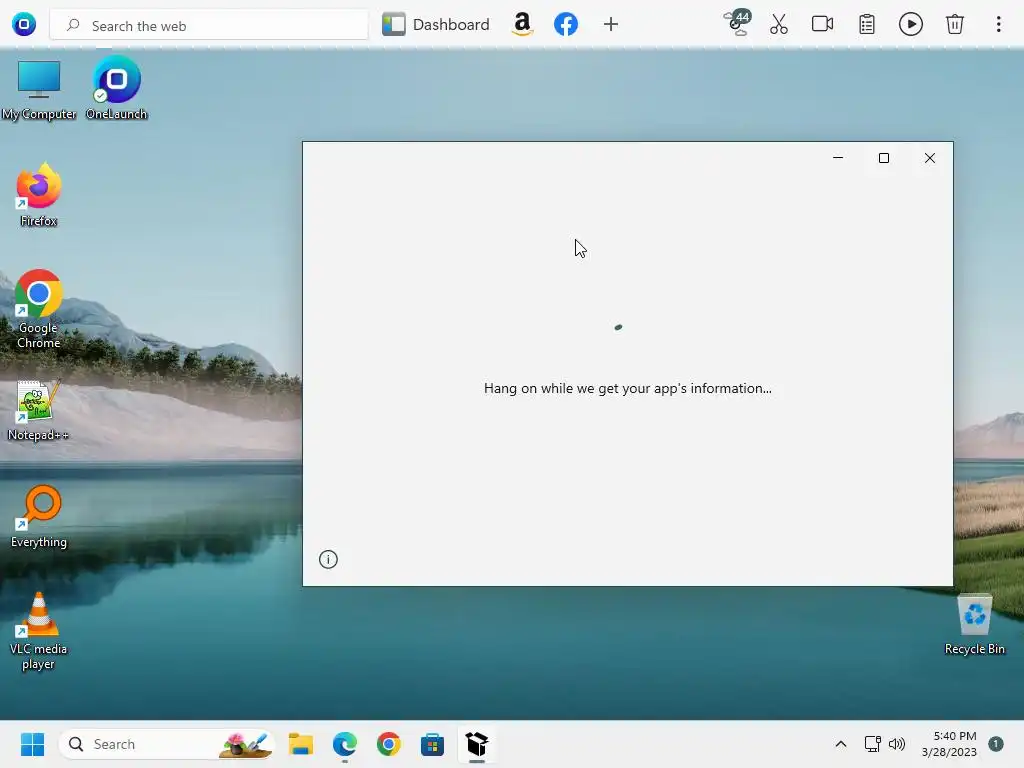The width and height of the screenshot is (1024, 768).
Task: Open the video camera recorder icon
Action: 822,25
